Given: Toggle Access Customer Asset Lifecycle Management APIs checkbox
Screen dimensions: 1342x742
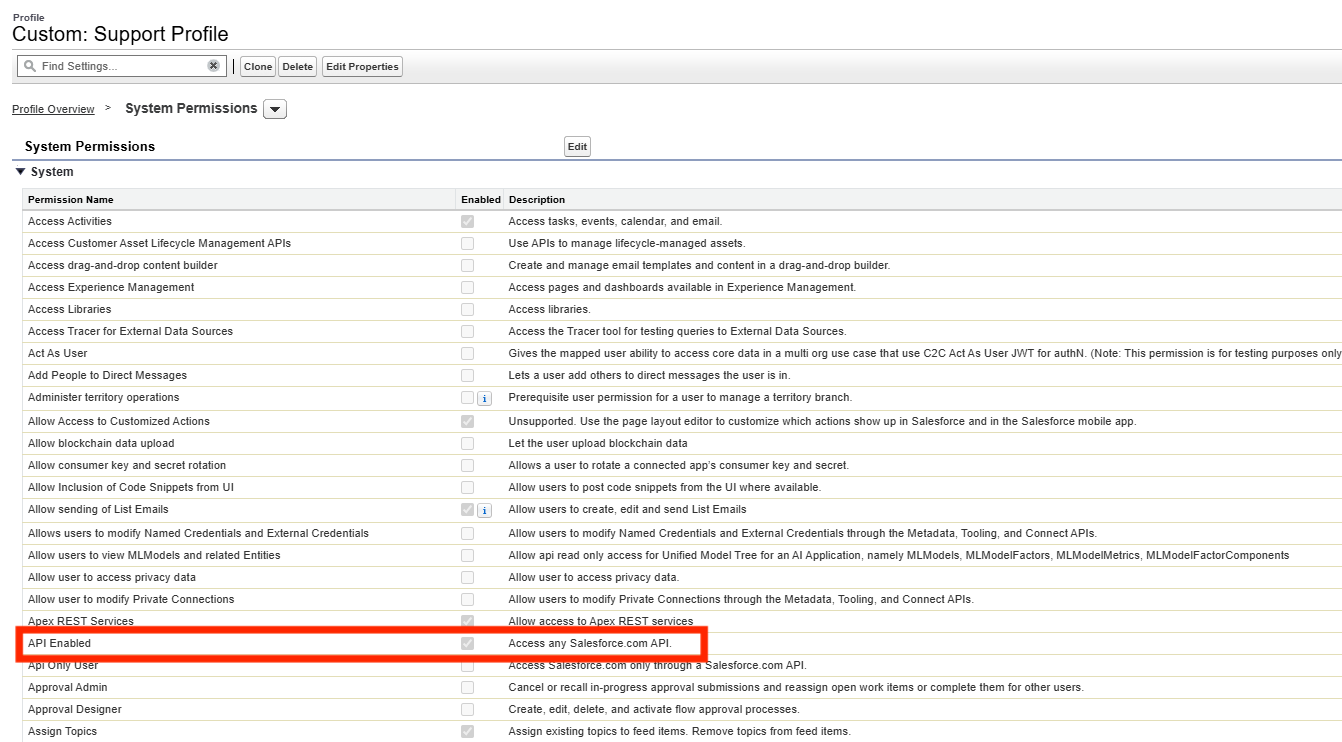Looking at the screenshot, I should tap(467, 243).
